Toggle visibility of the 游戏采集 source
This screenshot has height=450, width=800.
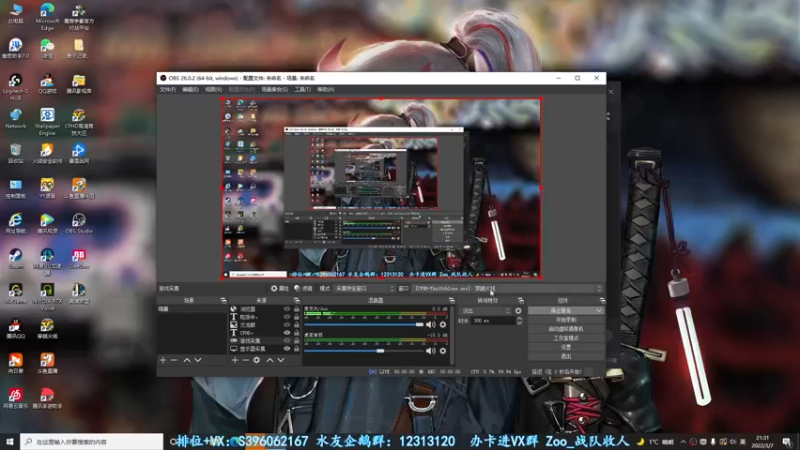[287, 341]
